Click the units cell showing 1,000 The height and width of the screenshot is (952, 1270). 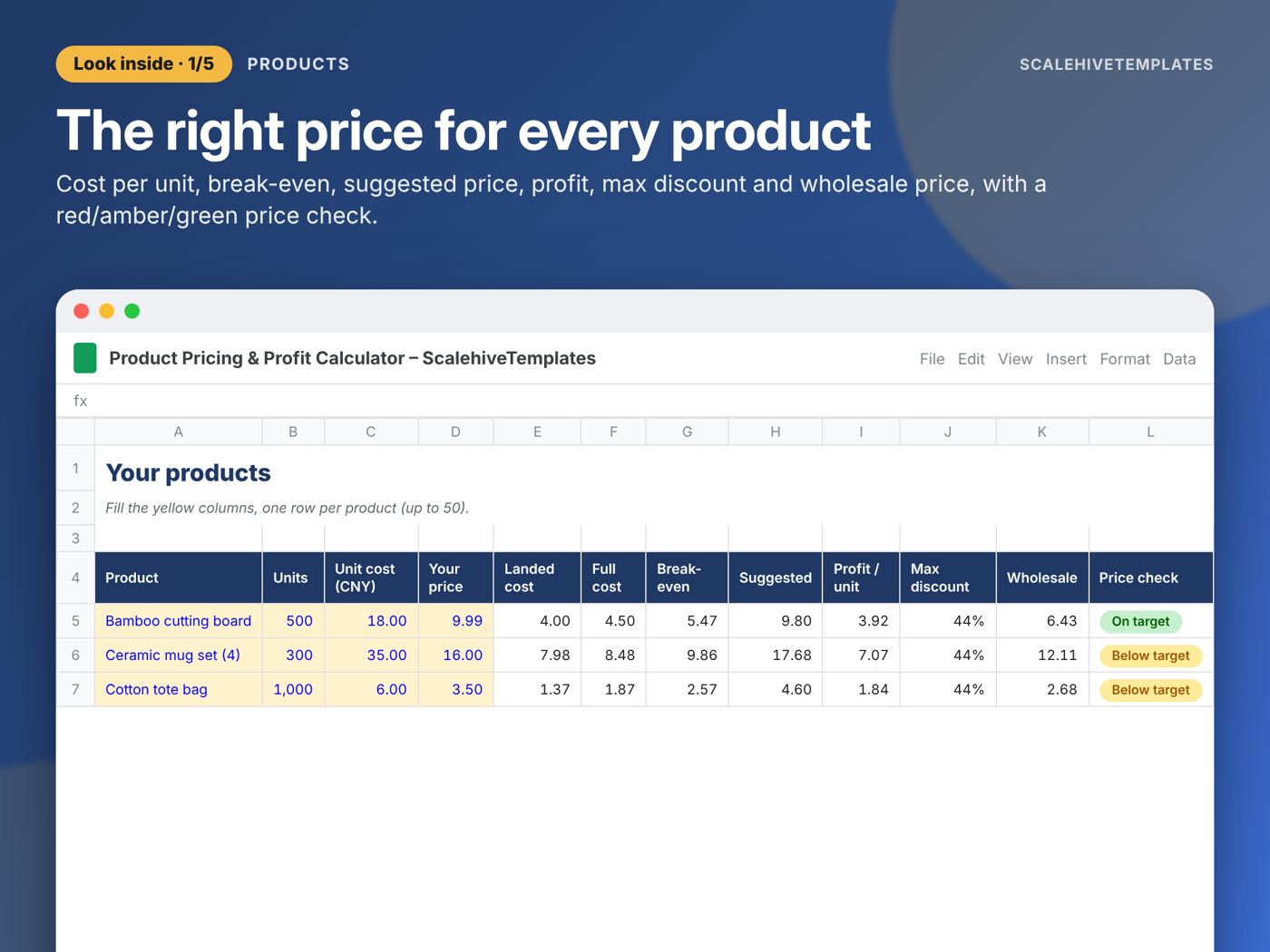click(293, 690)
